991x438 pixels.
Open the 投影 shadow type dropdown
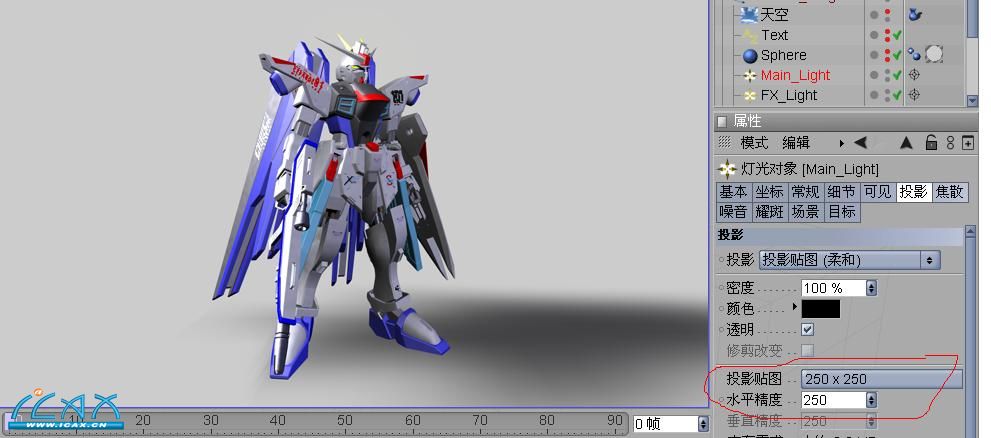coord(849,260)
